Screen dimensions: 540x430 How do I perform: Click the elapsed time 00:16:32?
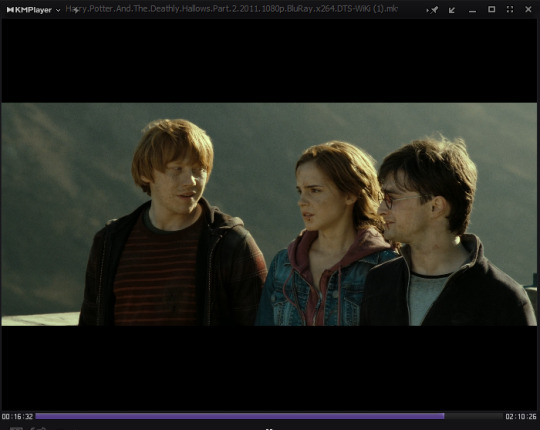tap(17, 417)
